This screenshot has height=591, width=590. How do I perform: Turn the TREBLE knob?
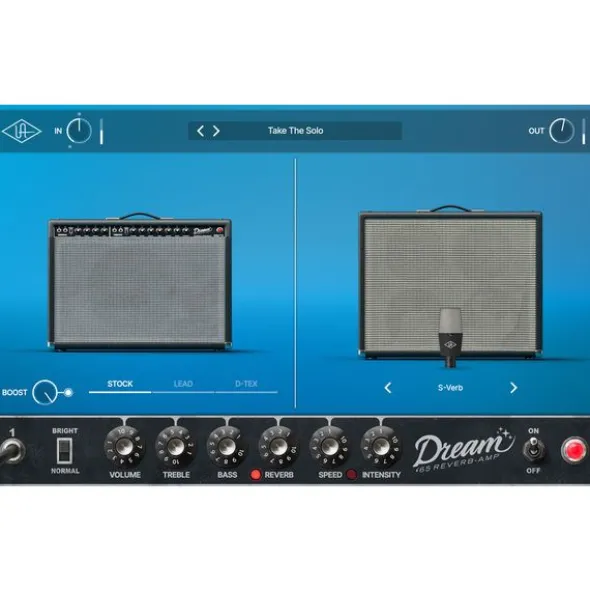point(176,447)
